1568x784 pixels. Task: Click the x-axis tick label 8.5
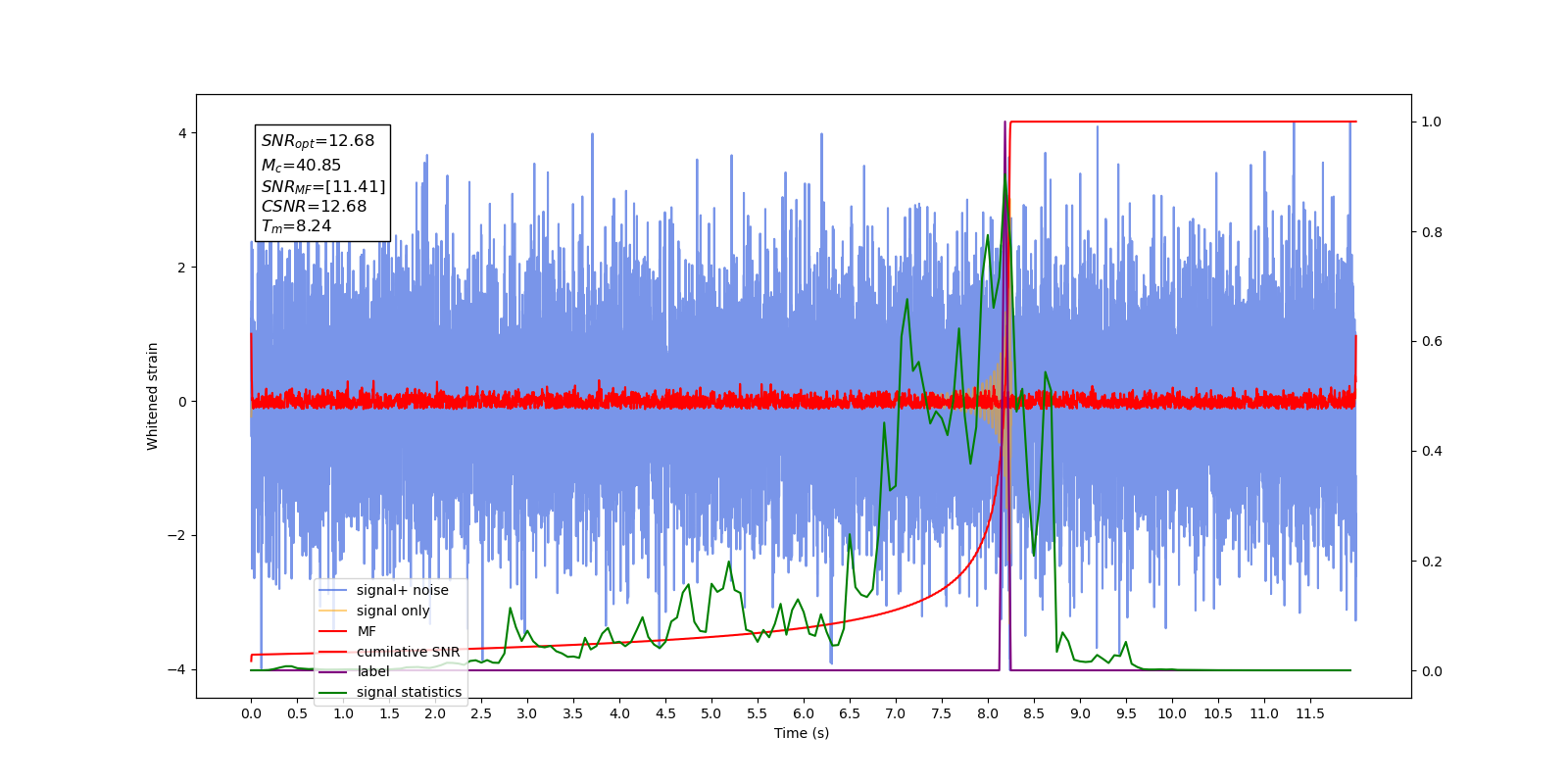tap(1034, 713)
